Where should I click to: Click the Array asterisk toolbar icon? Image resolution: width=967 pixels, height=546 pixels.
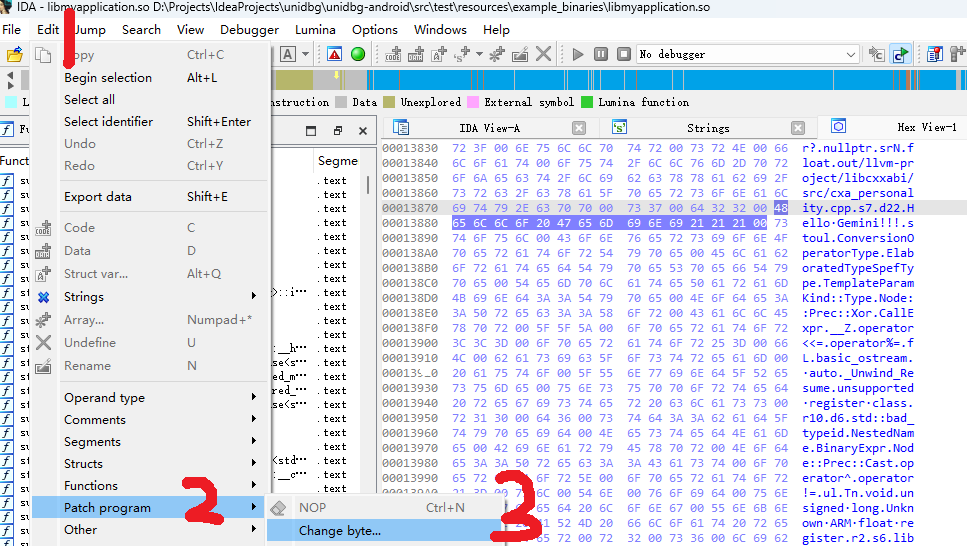[496, 54]
